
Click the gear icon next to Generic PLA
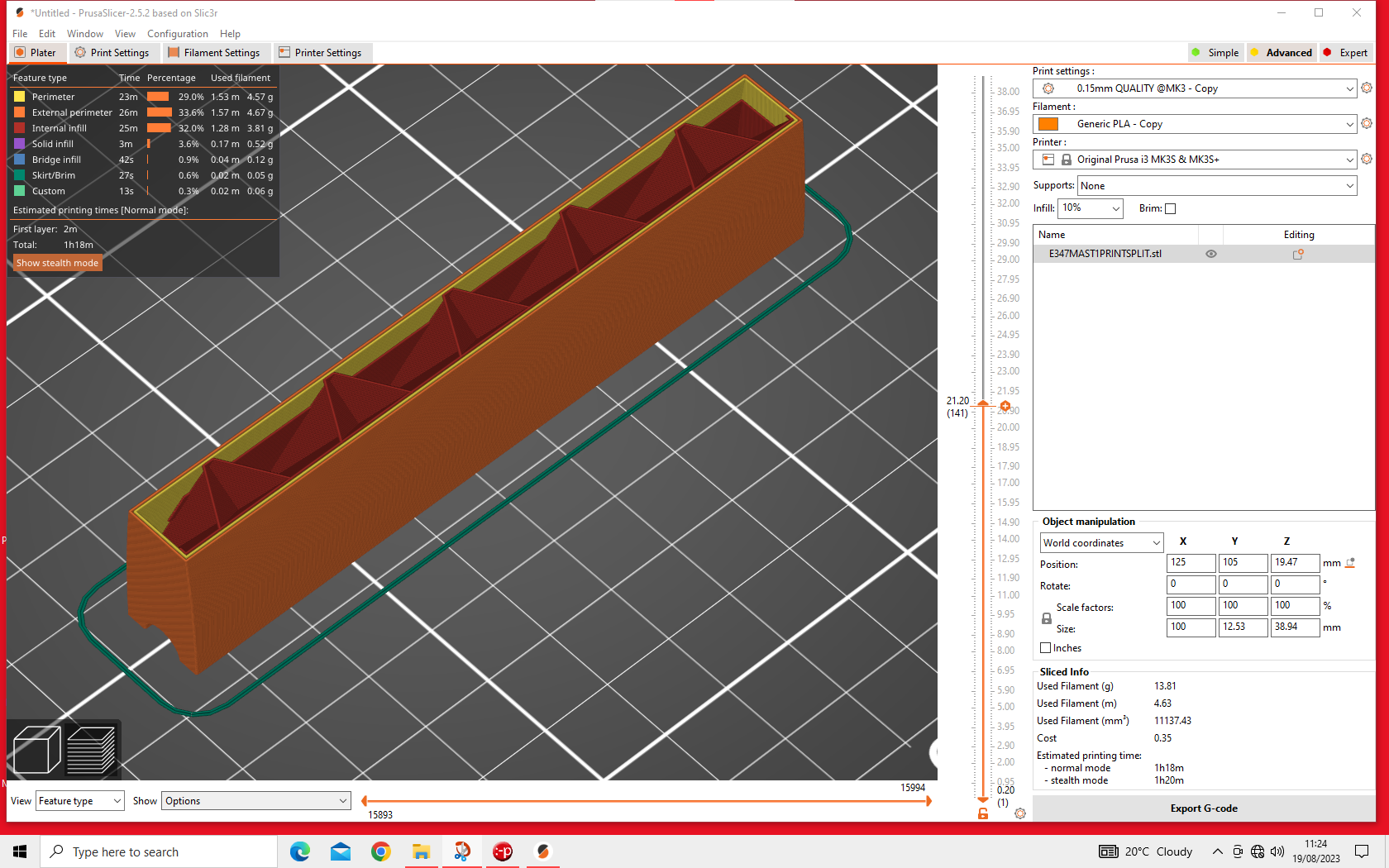[x=1367, y=123]
